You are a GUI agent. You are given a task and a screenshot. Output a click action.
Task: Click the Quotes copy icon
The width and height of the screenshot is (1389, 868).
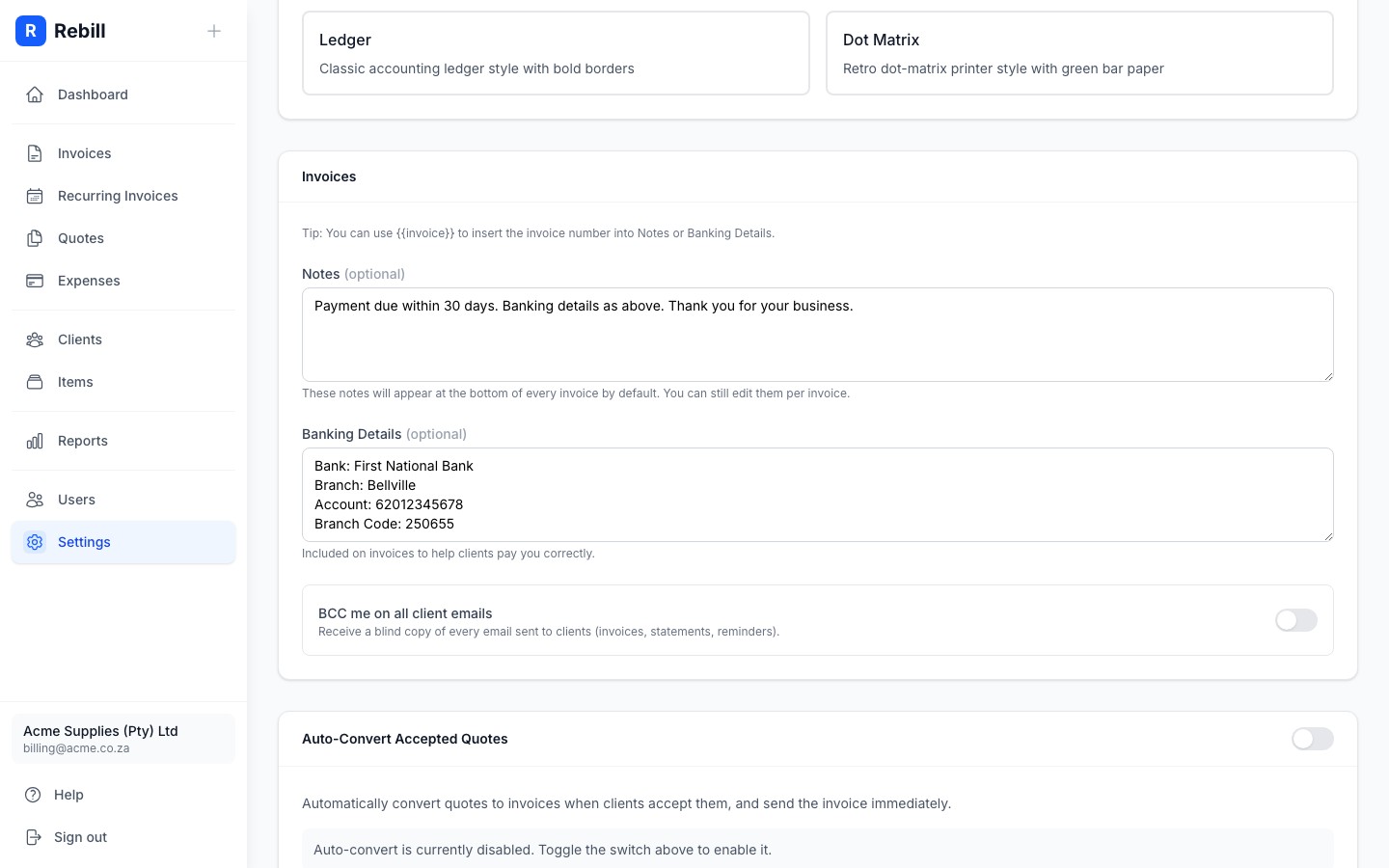(x=35, y=238)
